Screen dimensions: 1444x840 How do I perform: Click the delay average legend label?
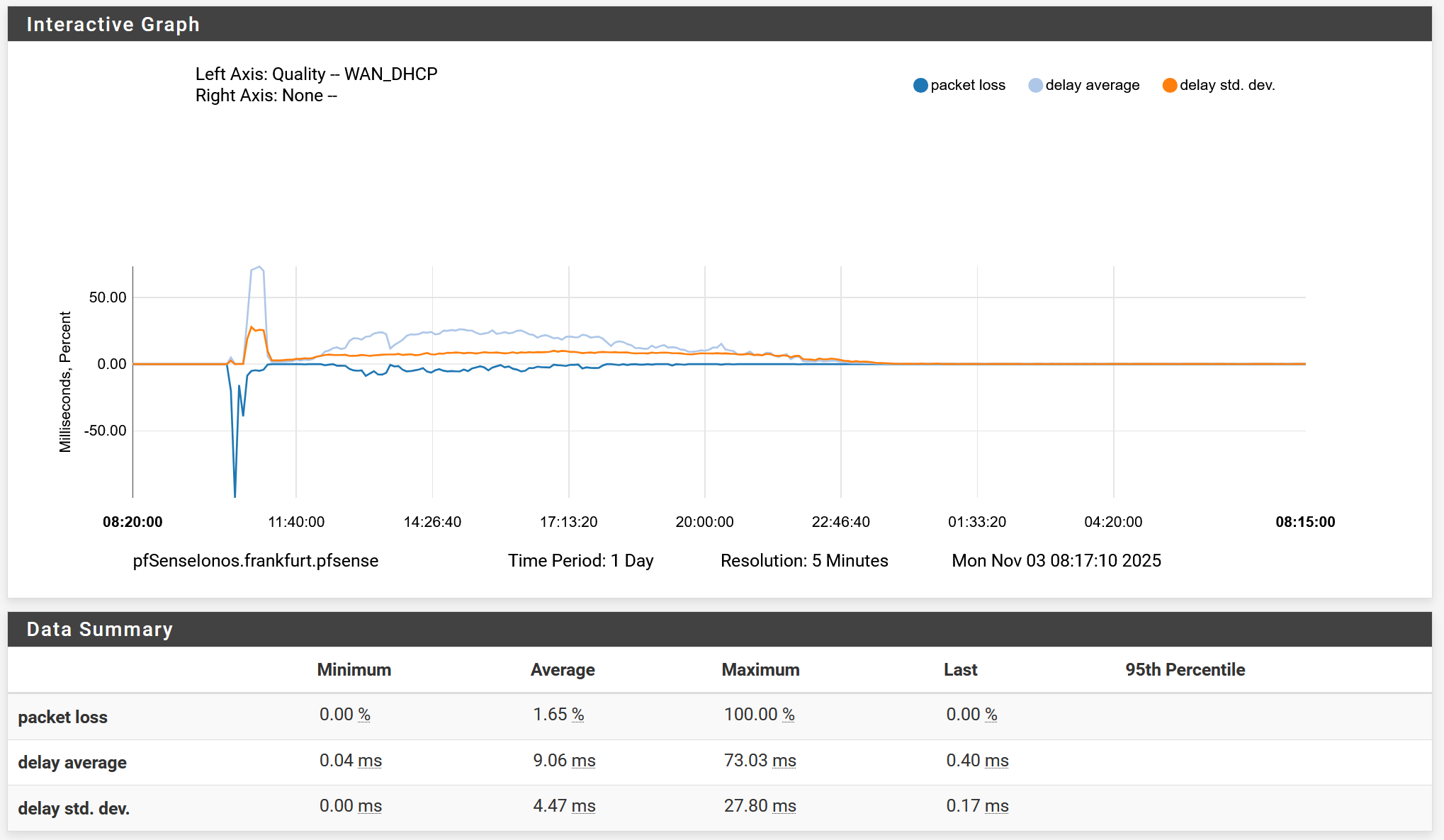coord(1093,86)
